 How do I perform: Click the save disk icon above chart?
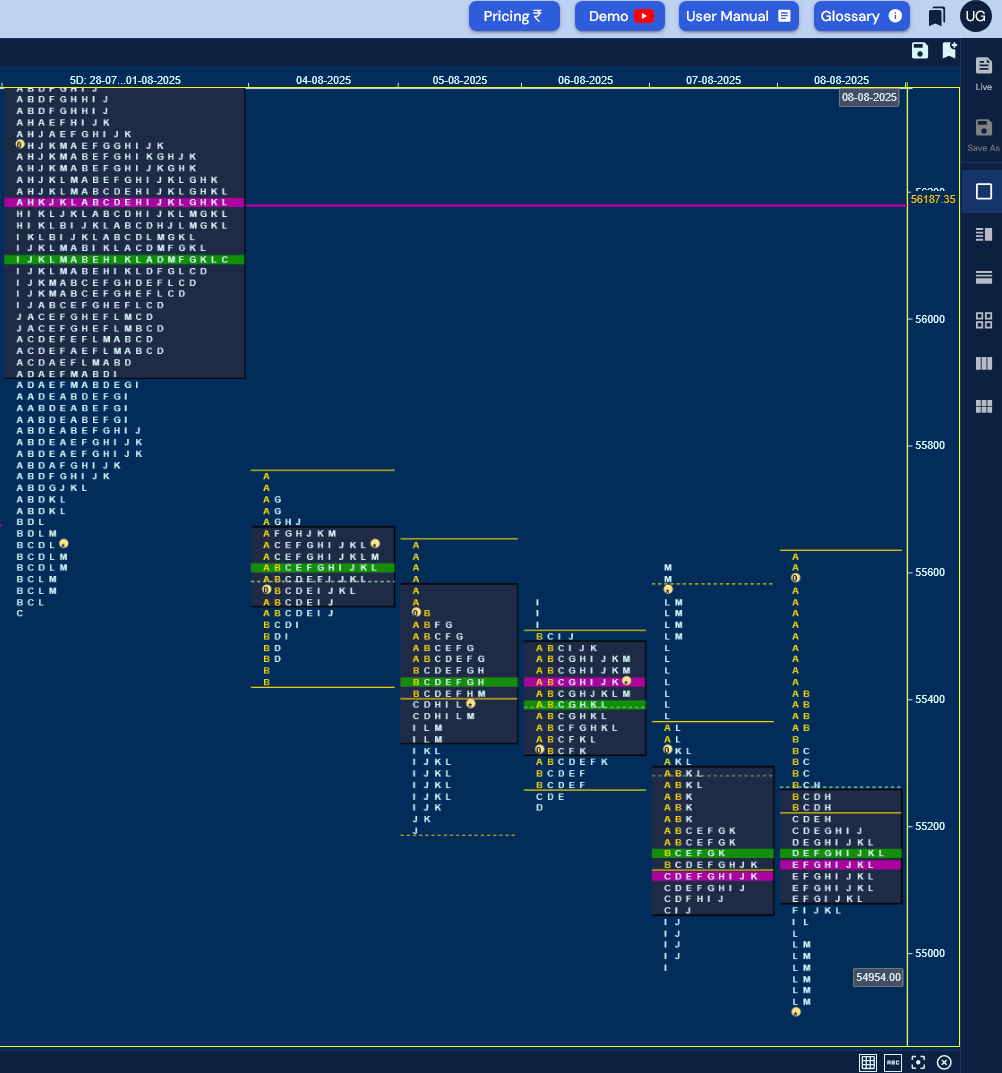[920, 51]
